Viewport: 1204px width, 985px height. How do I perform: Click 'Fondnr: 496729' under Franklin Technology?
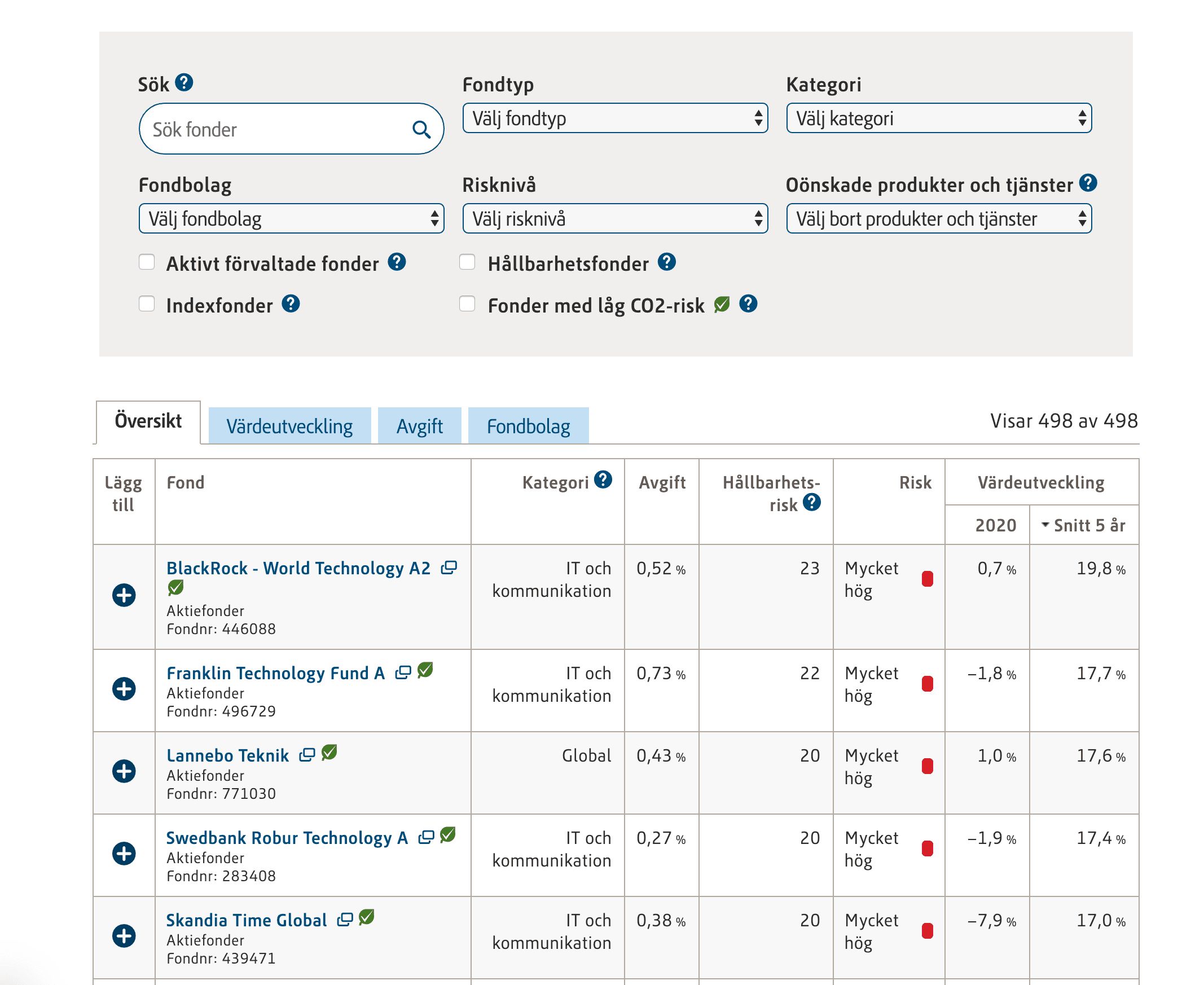[x=221, y=711]
